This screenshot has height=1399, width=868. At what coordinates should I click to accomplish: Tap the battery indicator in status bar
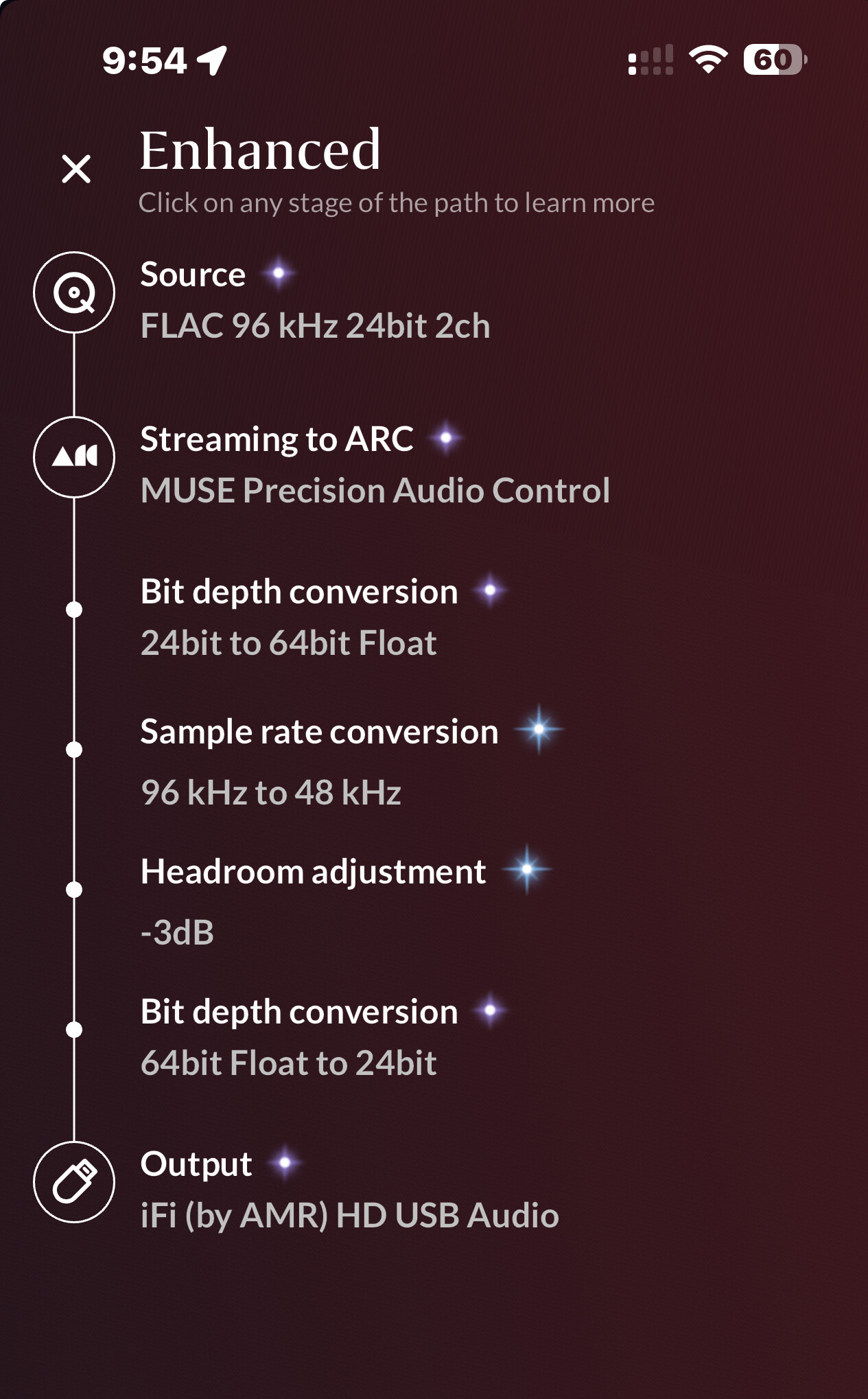tap(775, 60)
